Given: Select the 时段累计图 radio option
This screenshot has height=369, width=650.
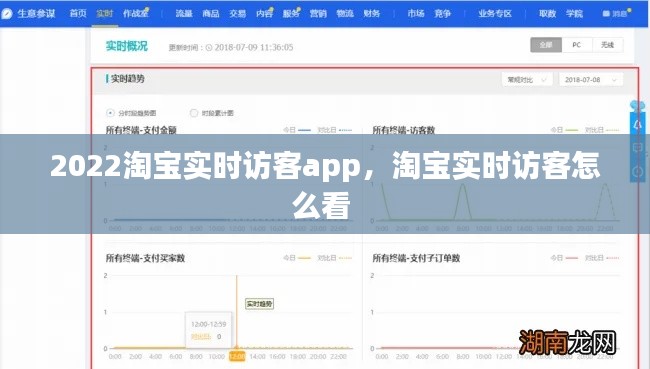Looking at the screenshot, I should [x=194, y=113].
